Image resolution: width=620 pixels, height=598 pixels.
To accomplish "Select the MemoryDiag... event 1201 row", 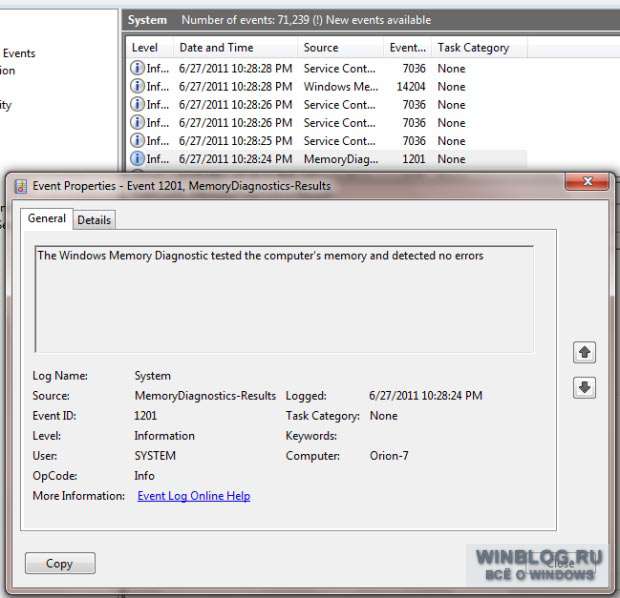I will [x=327, y=159].
